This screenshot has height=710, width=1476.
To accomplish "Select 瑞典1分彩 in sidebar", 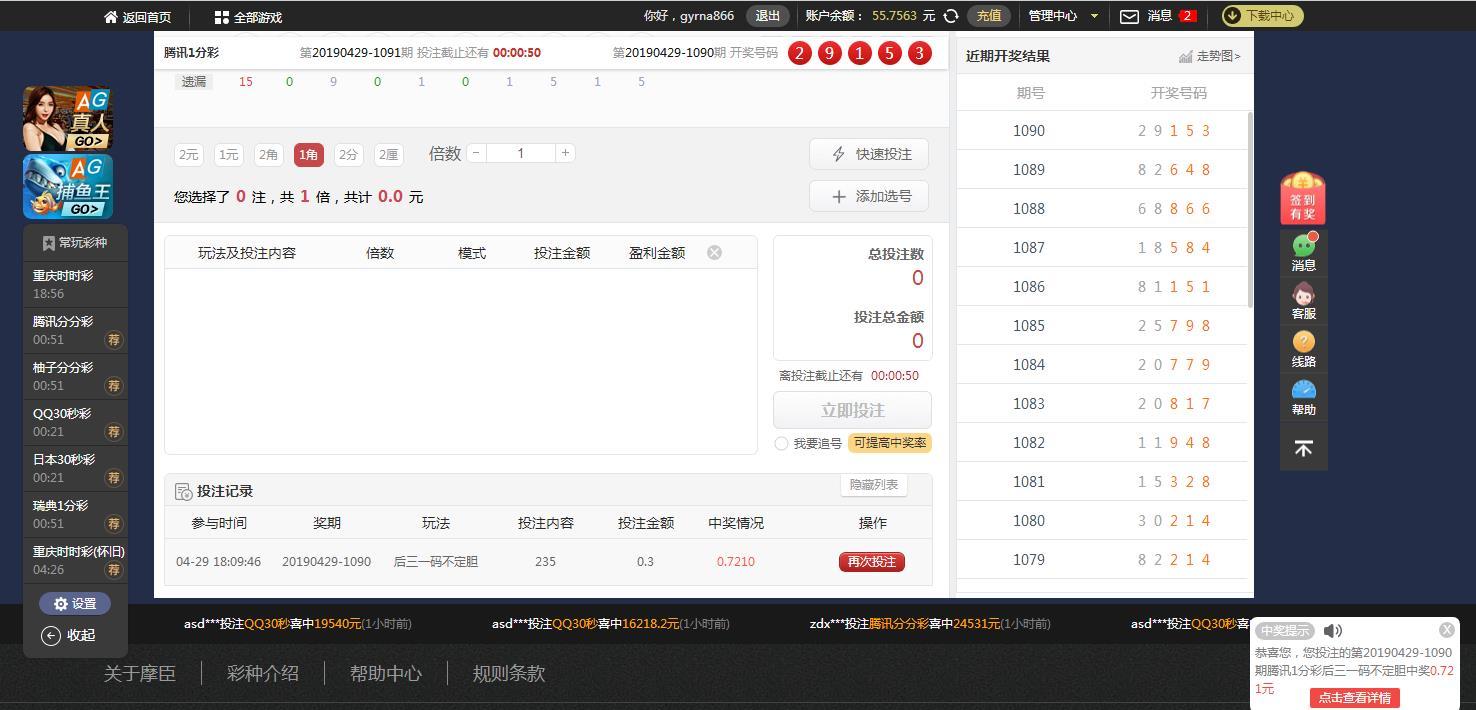I will (76, 514).
